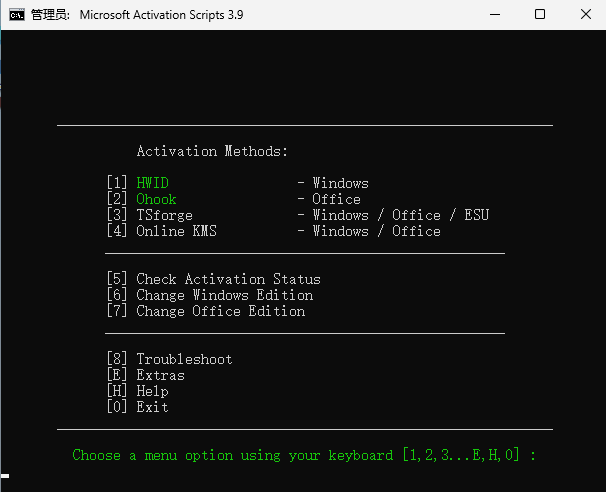Click the TSforge activation method

click(164, 215)
